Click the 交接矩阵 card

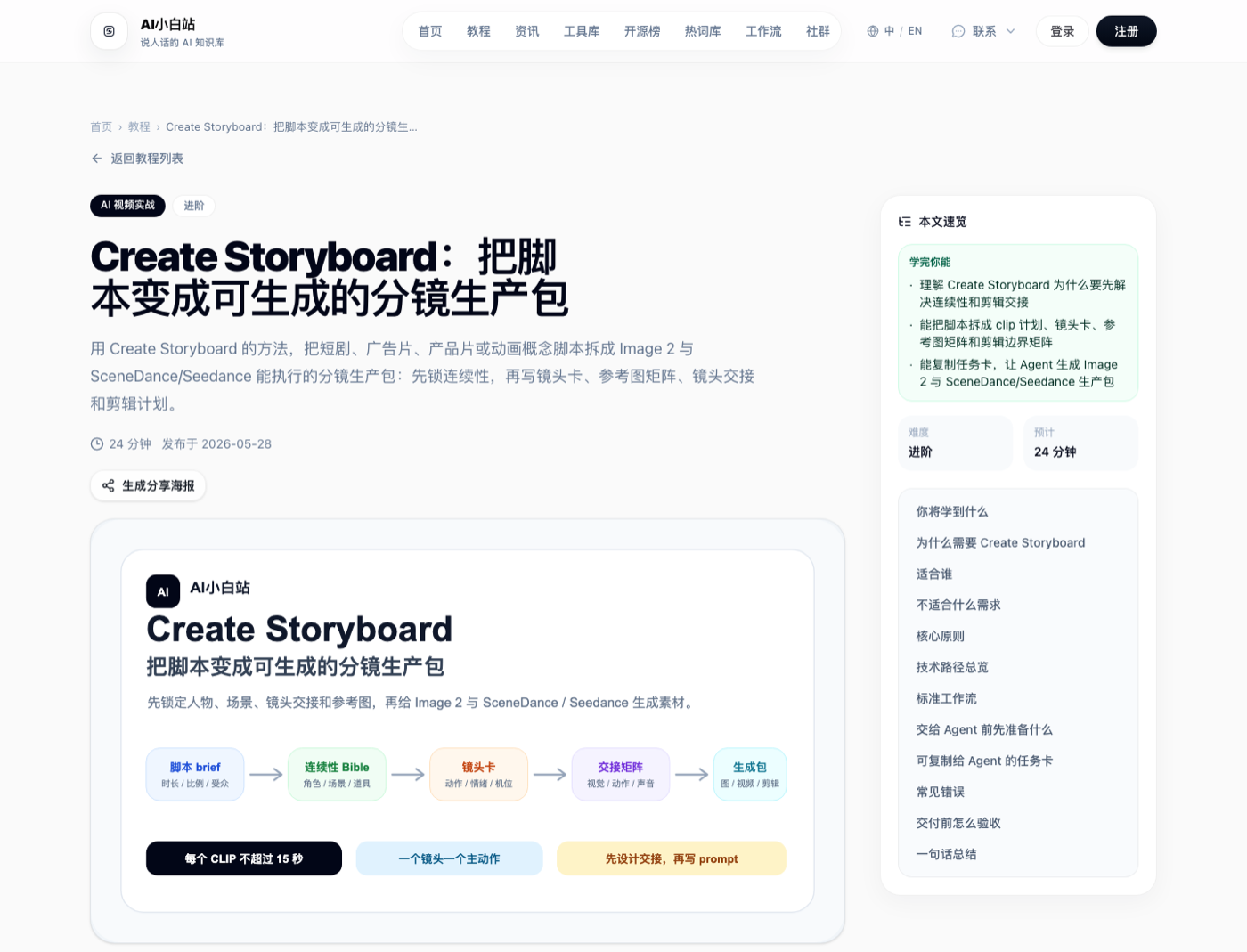[621, 775]
